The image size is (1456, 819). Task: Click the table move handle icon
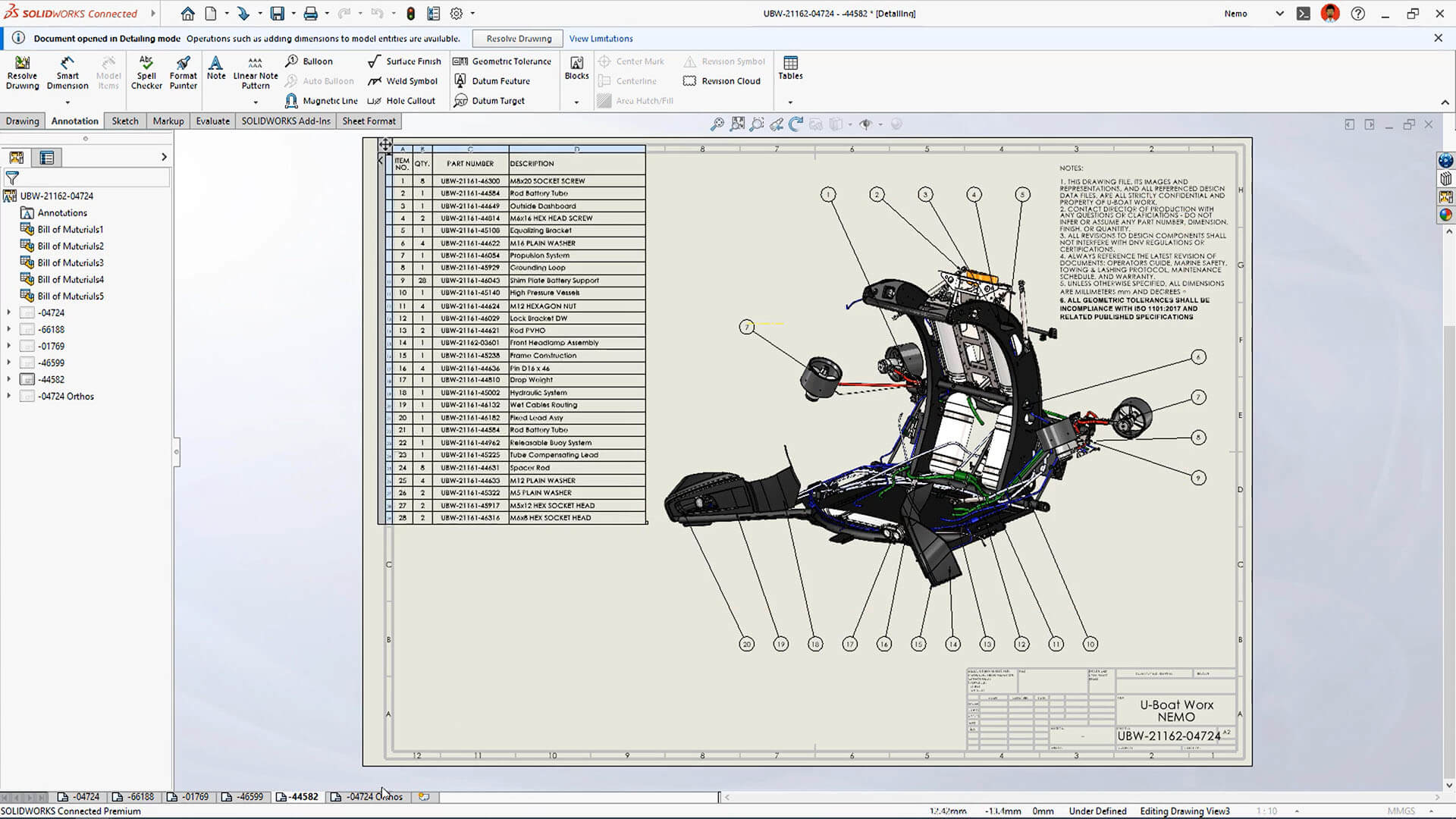tap(385, 144)
